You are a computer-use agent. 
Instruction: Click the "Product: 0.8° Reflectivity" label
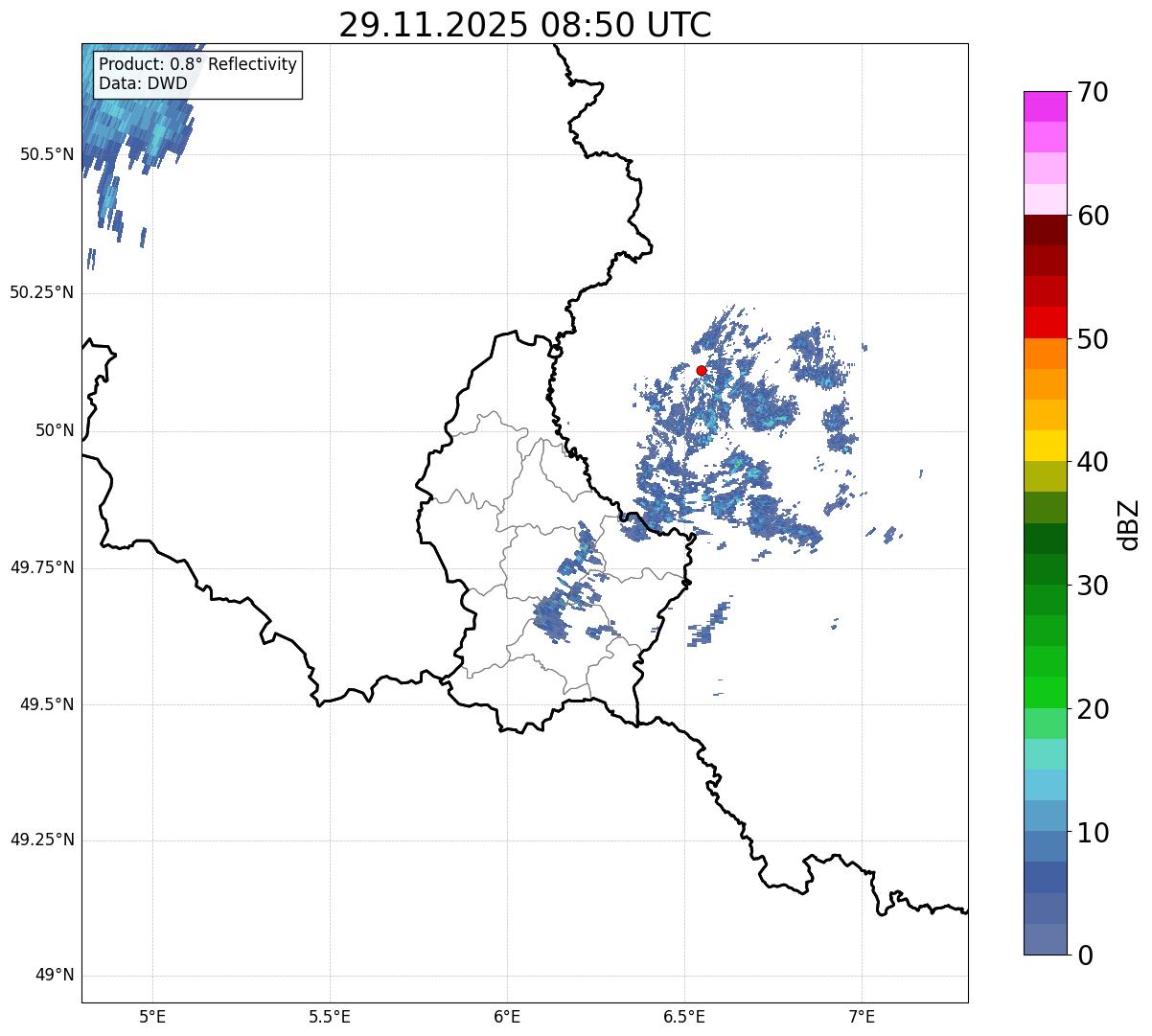pyautogui.click(x=197, y=64)
